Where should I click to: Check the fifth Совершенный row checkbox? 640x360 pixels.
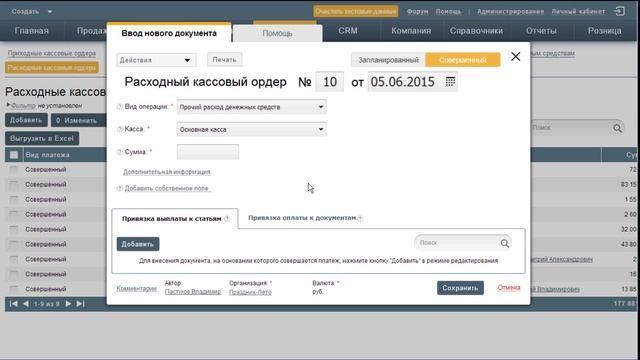click(x=14, y=229)
